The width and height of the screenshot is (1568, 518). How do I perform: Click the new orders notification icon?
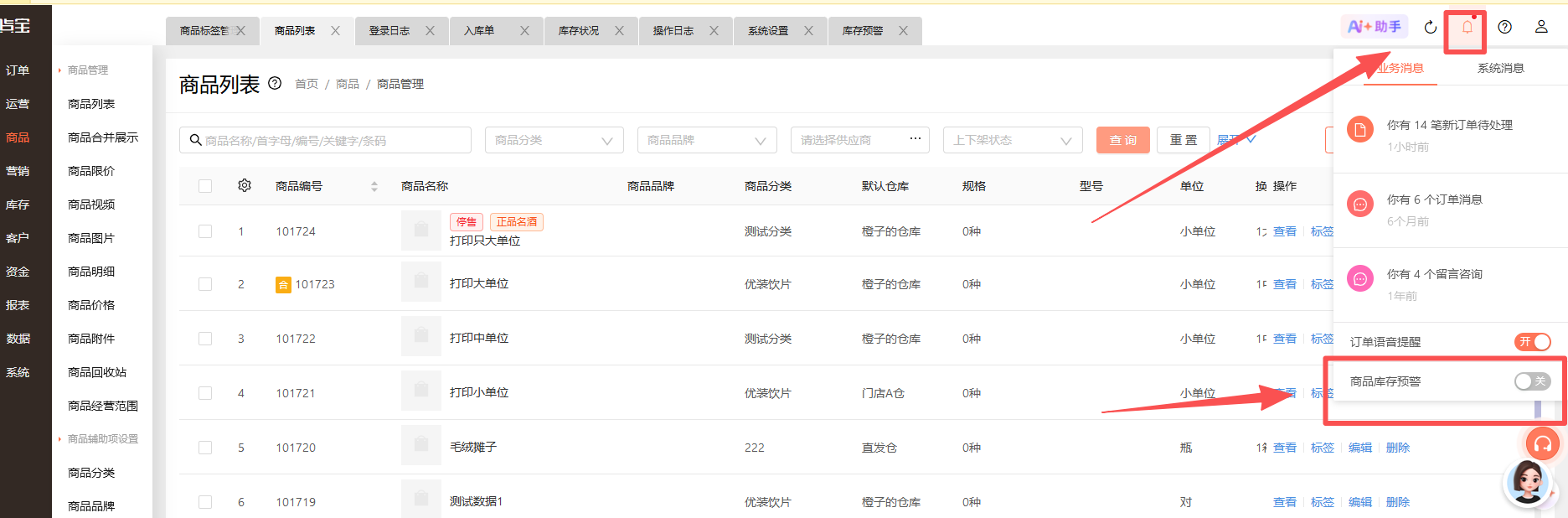coord(1360,129)
